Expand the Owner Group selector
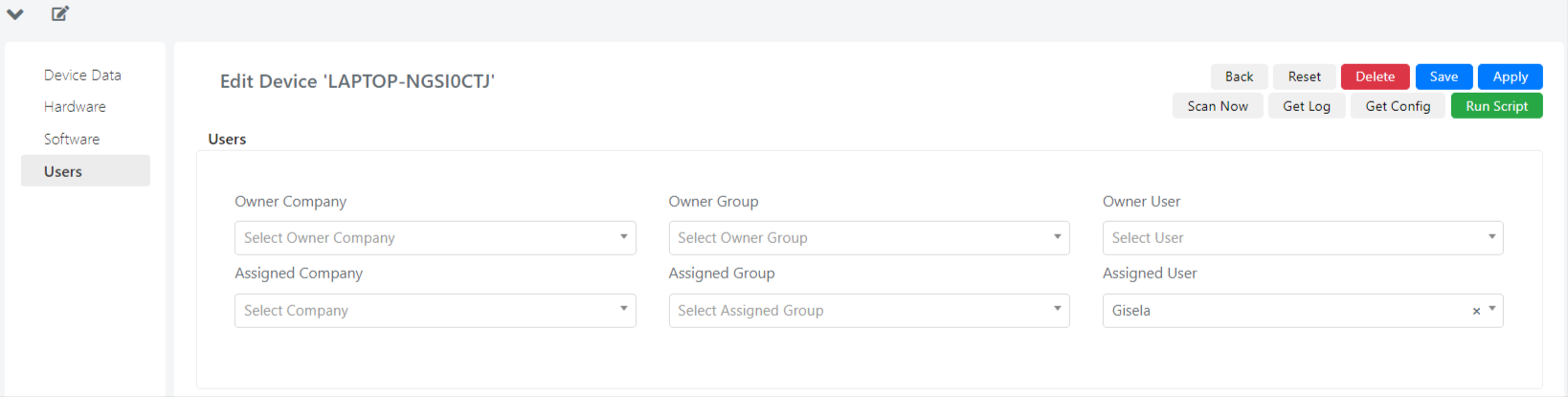 [869, 238]
